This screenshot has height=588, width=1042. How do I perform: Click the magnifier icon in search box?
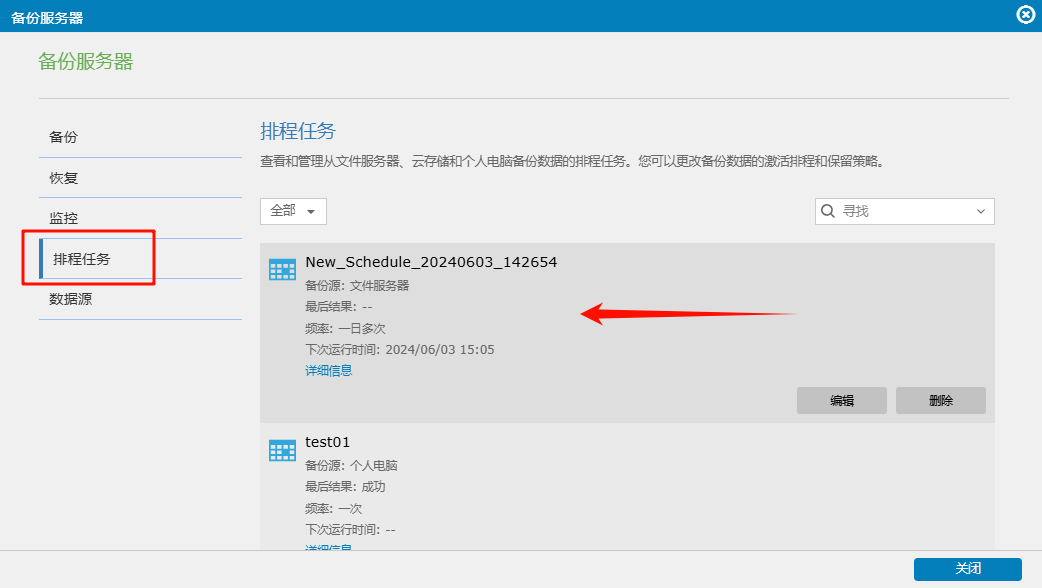click(828, 211)
